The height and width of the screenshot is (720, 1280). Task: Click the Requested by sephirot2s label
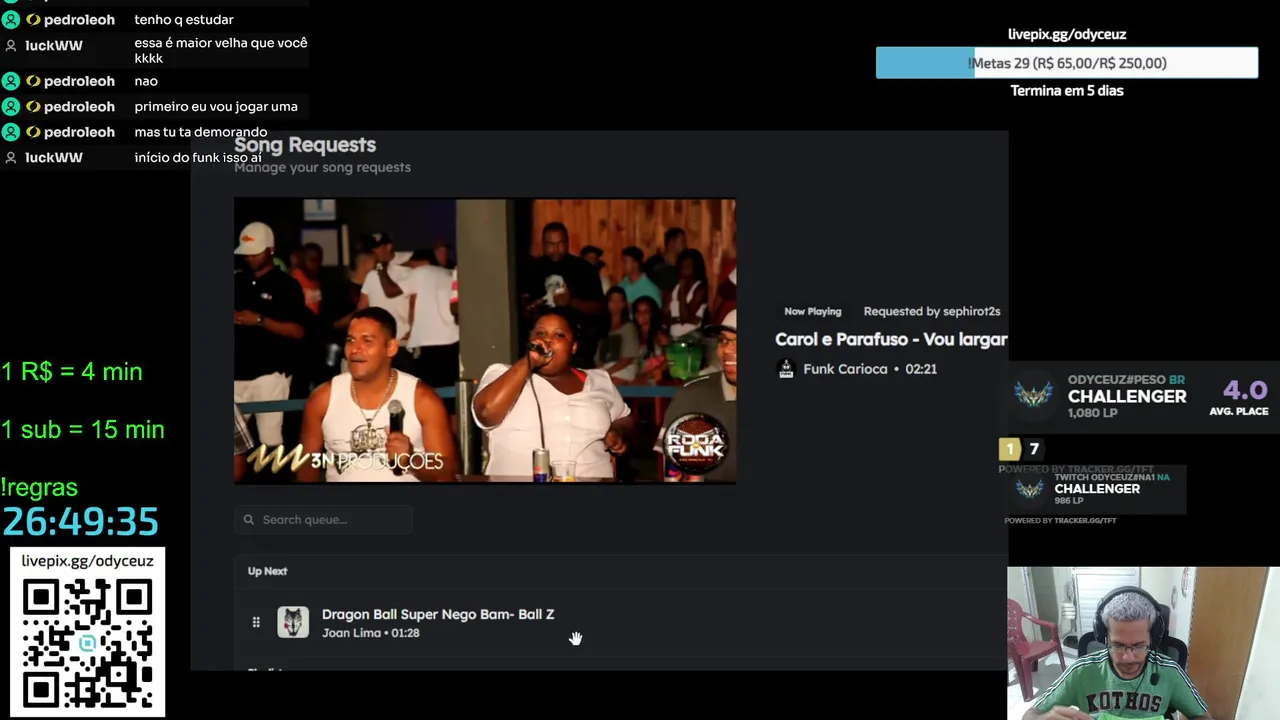pos(932,311)
